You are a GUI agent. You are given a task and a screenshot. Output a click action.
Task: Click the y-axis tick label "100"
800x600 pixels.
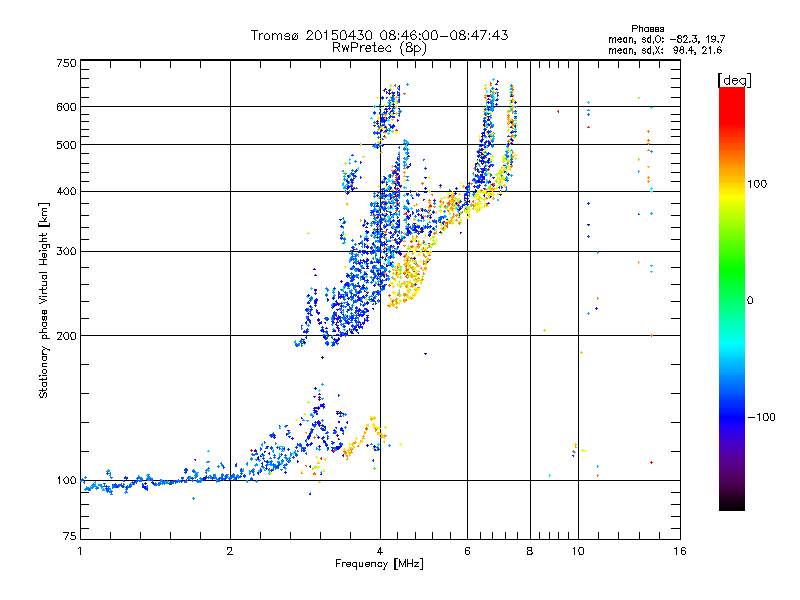point(67,481)
